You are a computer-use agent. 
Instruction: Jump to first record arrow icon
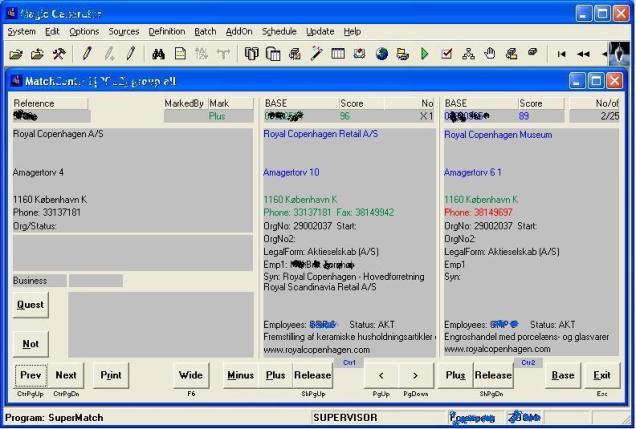(561, 54)
